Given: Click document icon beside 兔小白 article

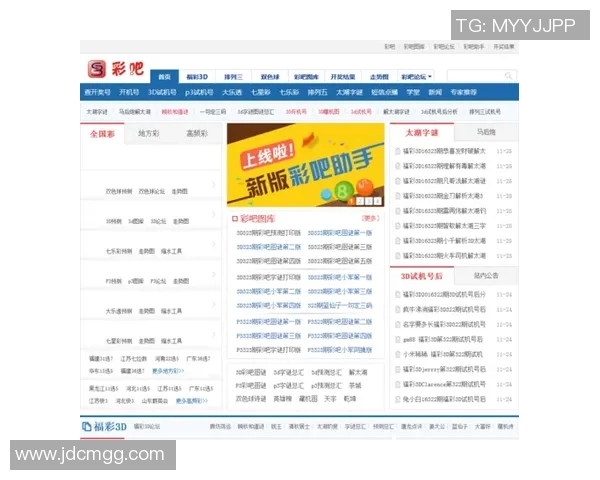Looking at the screenshot, I should (x=398, y=399).
